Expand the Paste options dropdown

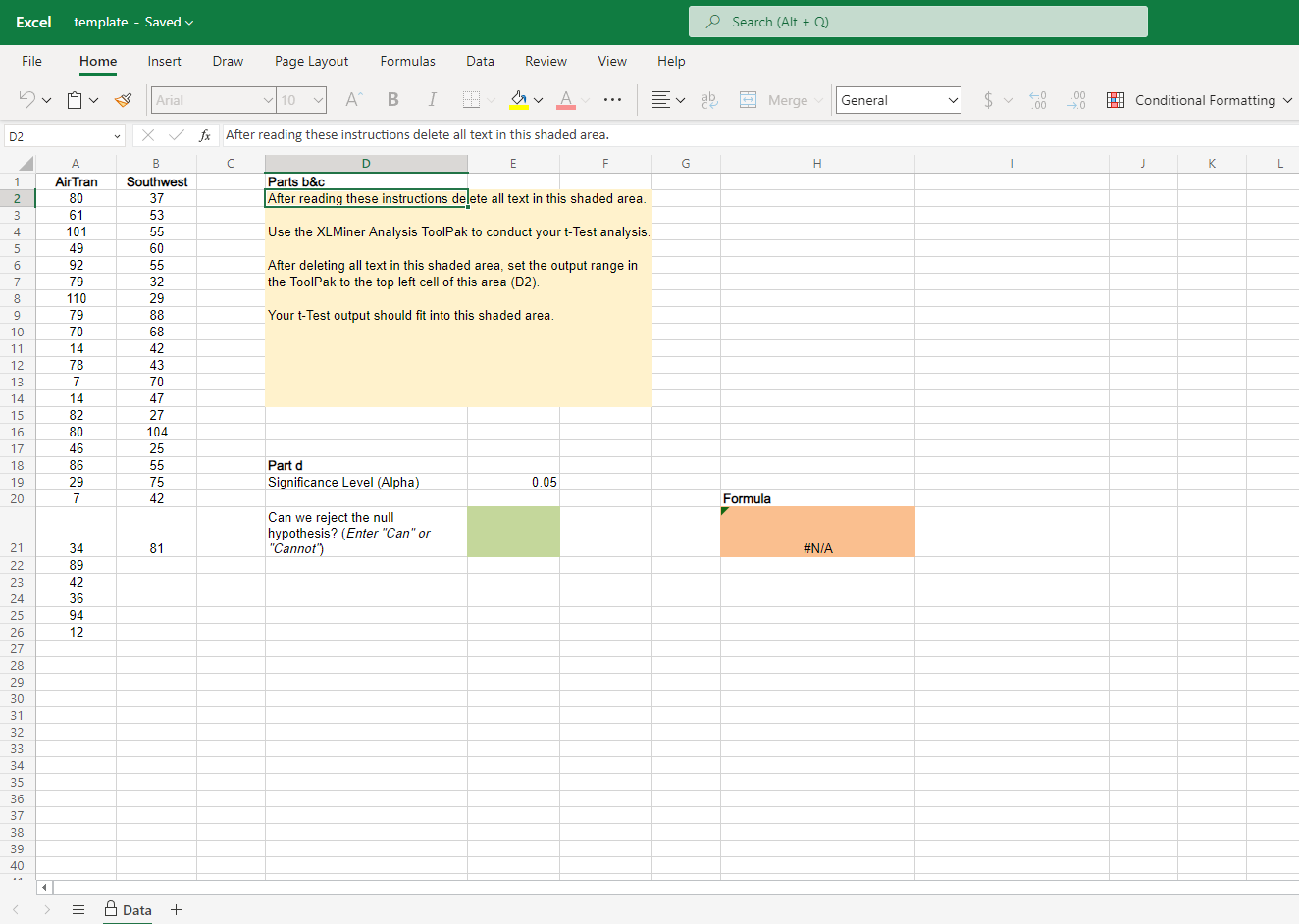pos(92,99)
